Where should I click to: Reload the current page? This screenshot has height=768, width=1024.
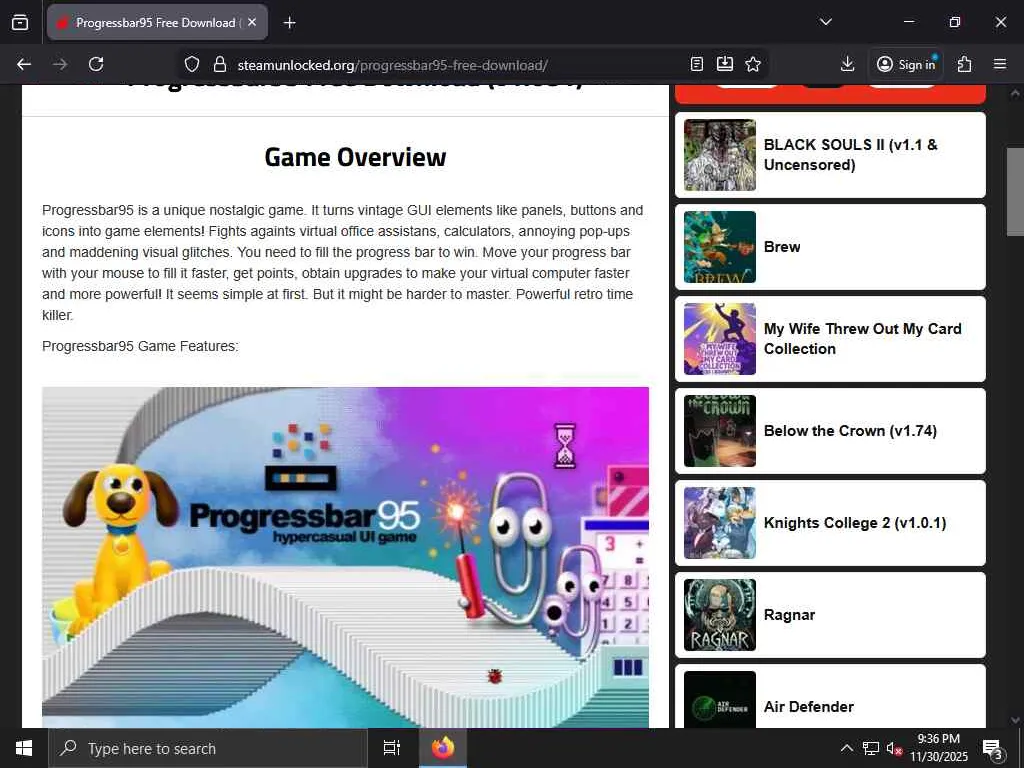pos(96,64)
